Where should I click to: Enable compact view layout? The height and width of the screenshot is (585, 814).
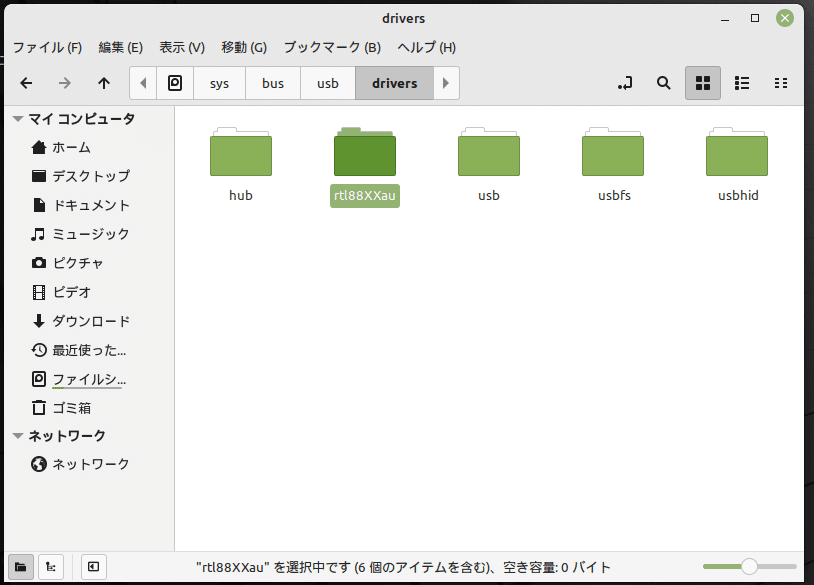(x=780, y=83)
